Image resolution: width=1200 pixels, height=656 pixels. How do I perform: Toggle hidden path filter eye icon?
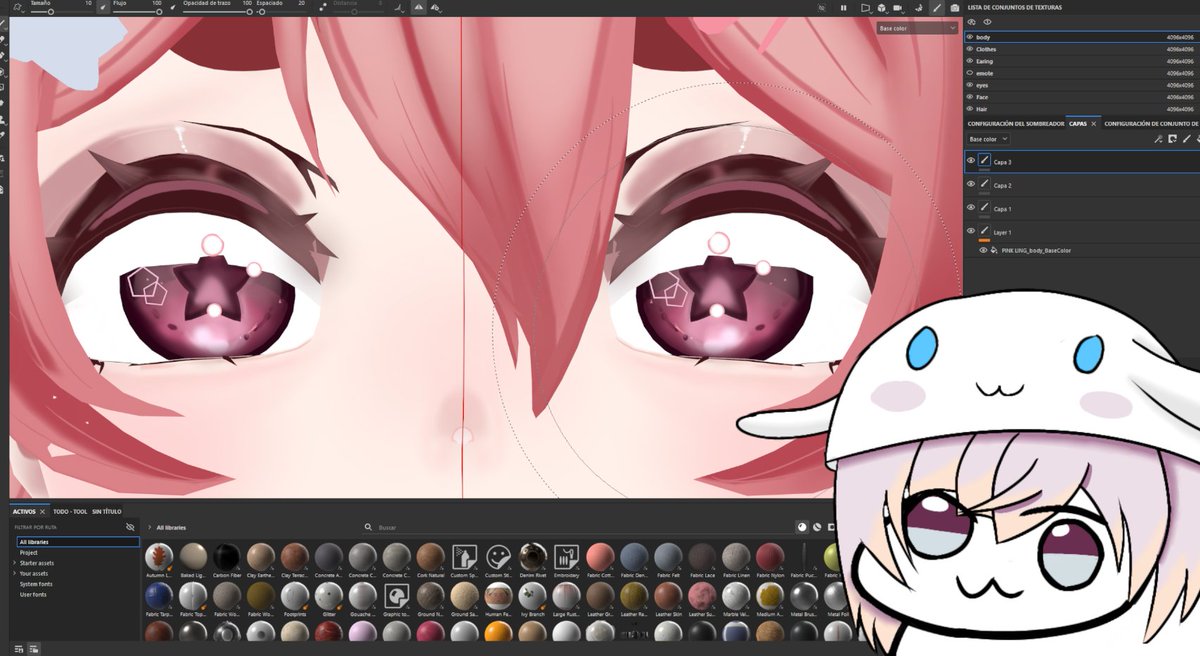(130, 526)
